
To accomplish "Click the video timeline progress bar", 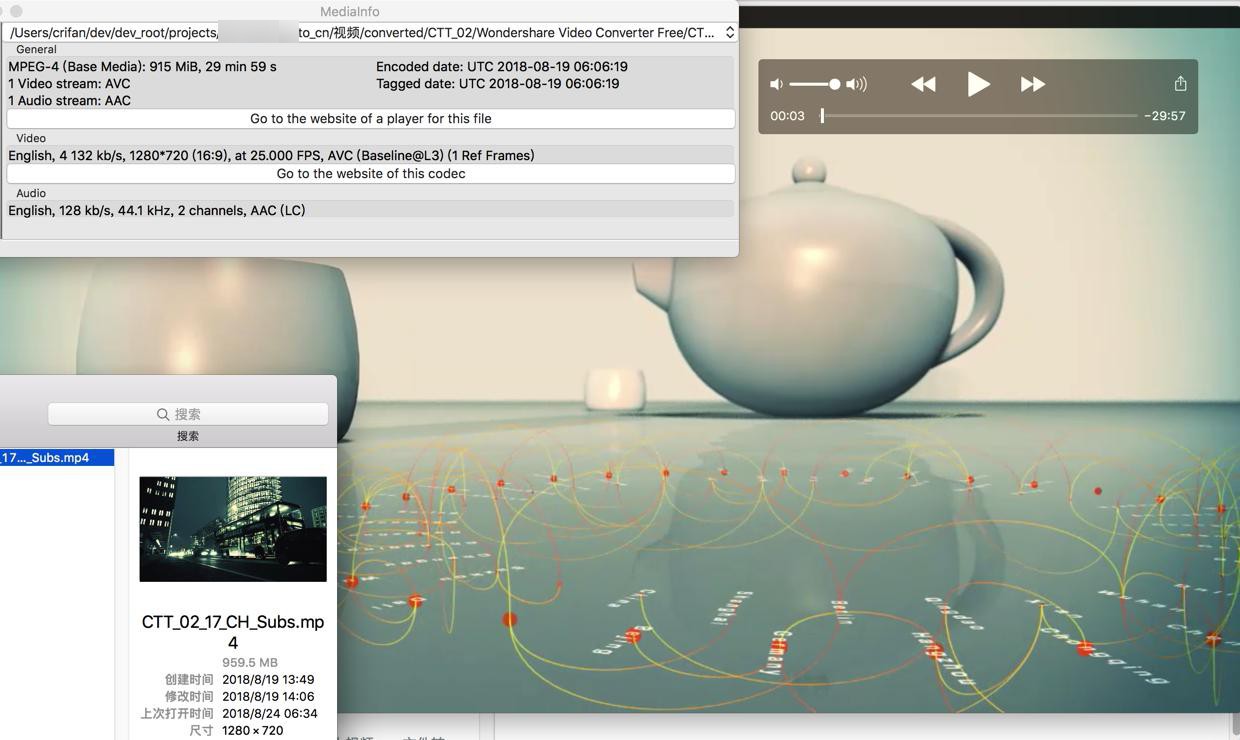I will coord(979,116).
